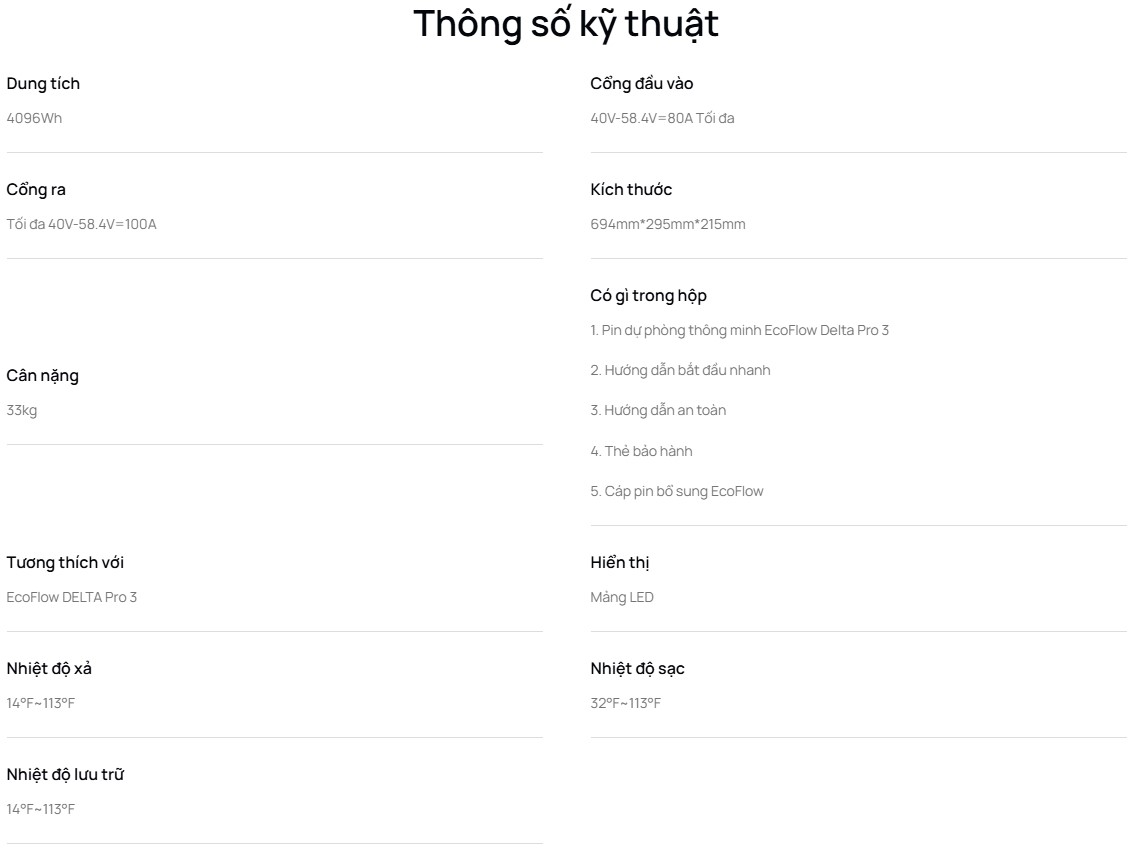
Task: Select the "Tối đa 40V-58.4V=100A" output value
Action: (x=81, y=224)
